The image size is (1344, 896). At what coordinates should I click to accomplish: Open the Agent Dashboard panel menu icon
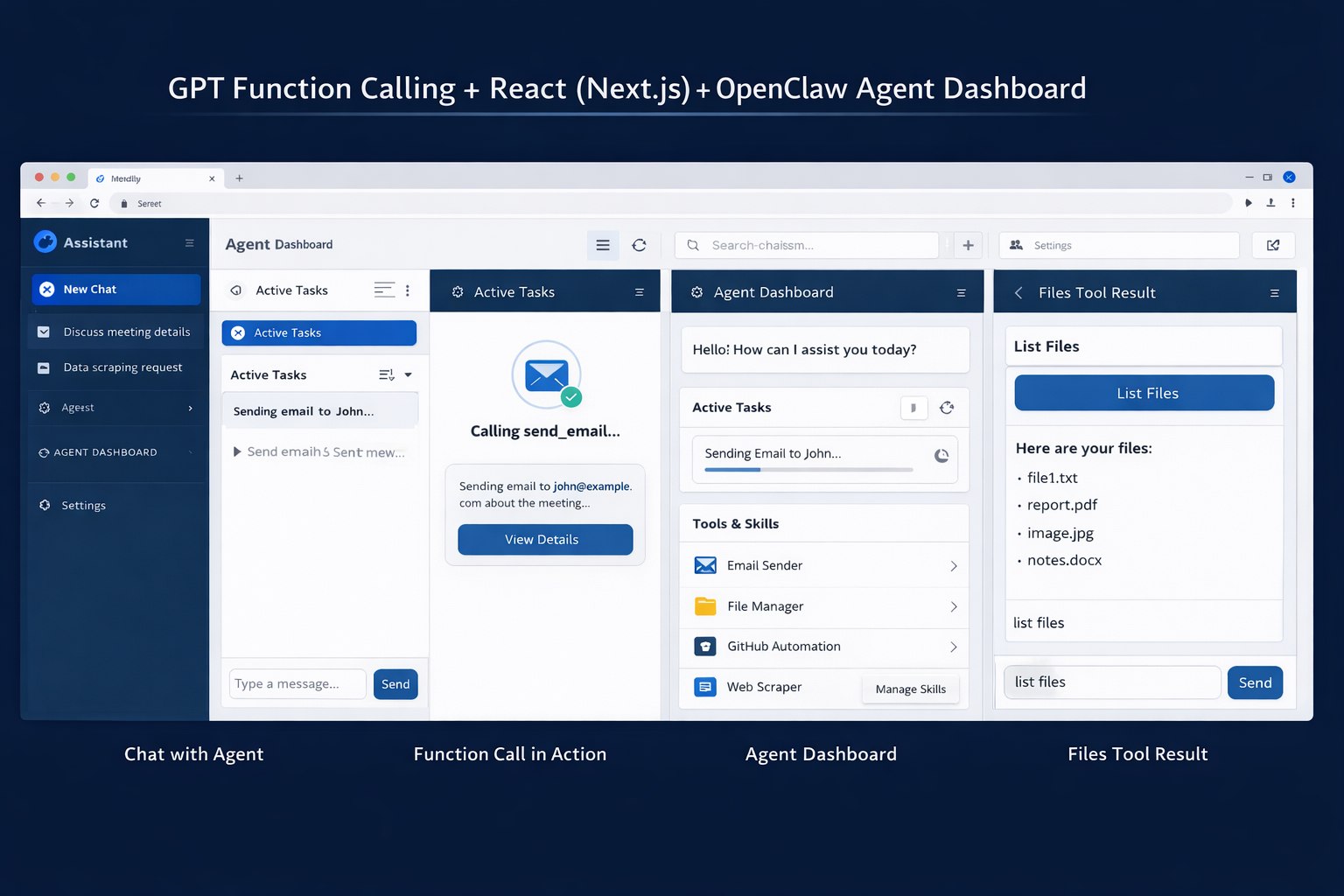961,293
